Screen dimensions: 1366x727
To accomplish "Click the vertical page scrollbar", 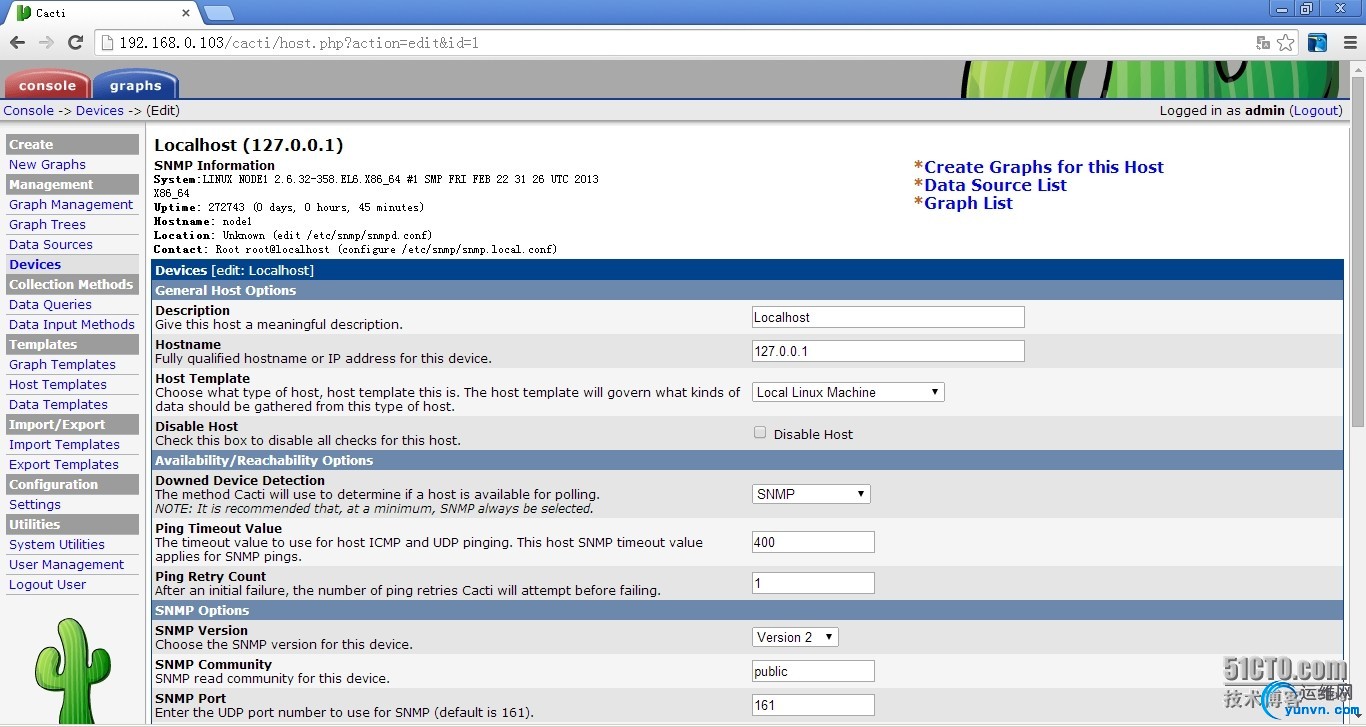I will coord(1357,250).
